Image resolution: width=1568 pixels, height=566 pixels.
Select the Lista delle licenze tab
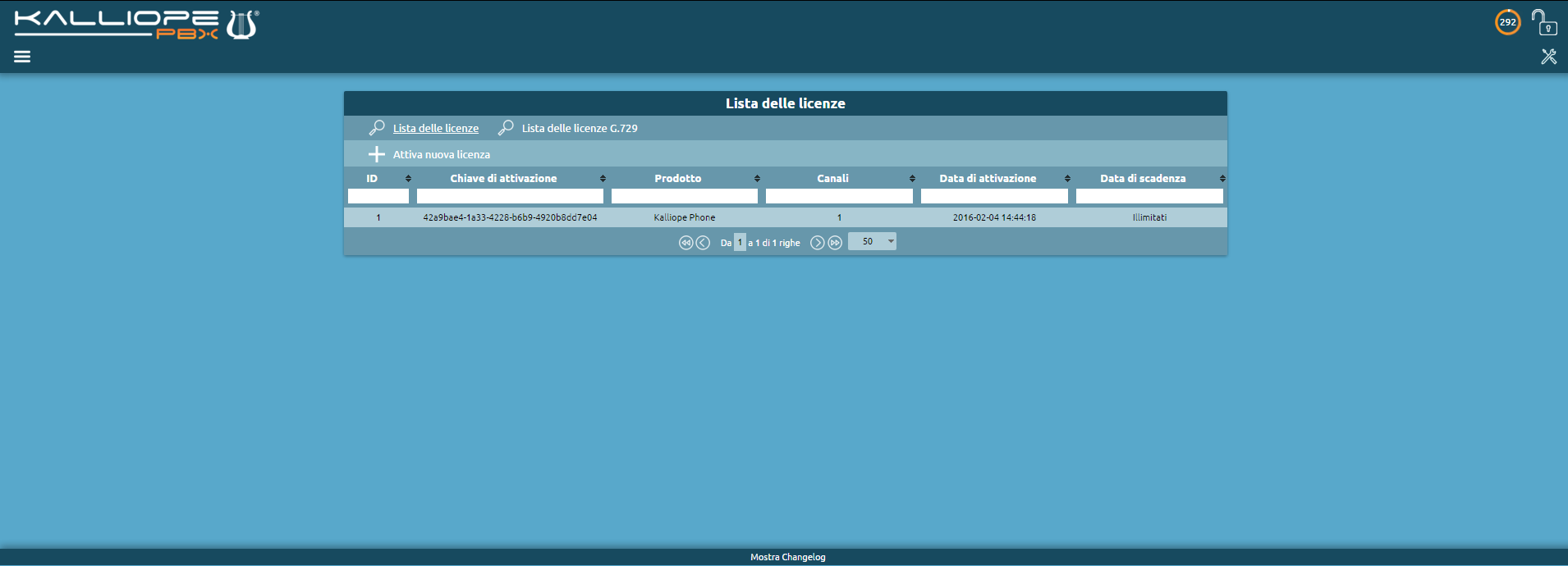(x=435, y=128)
